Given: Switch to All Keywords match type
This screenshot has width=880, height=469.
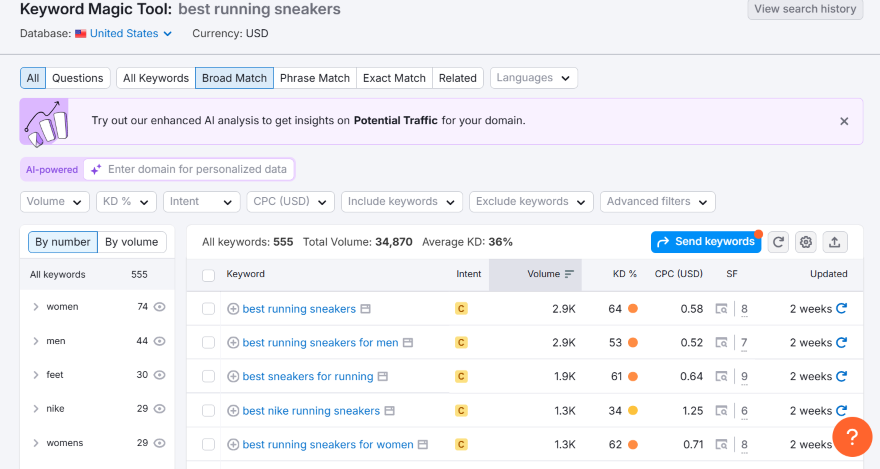Looking at the screenshot, I should point(156,78).
